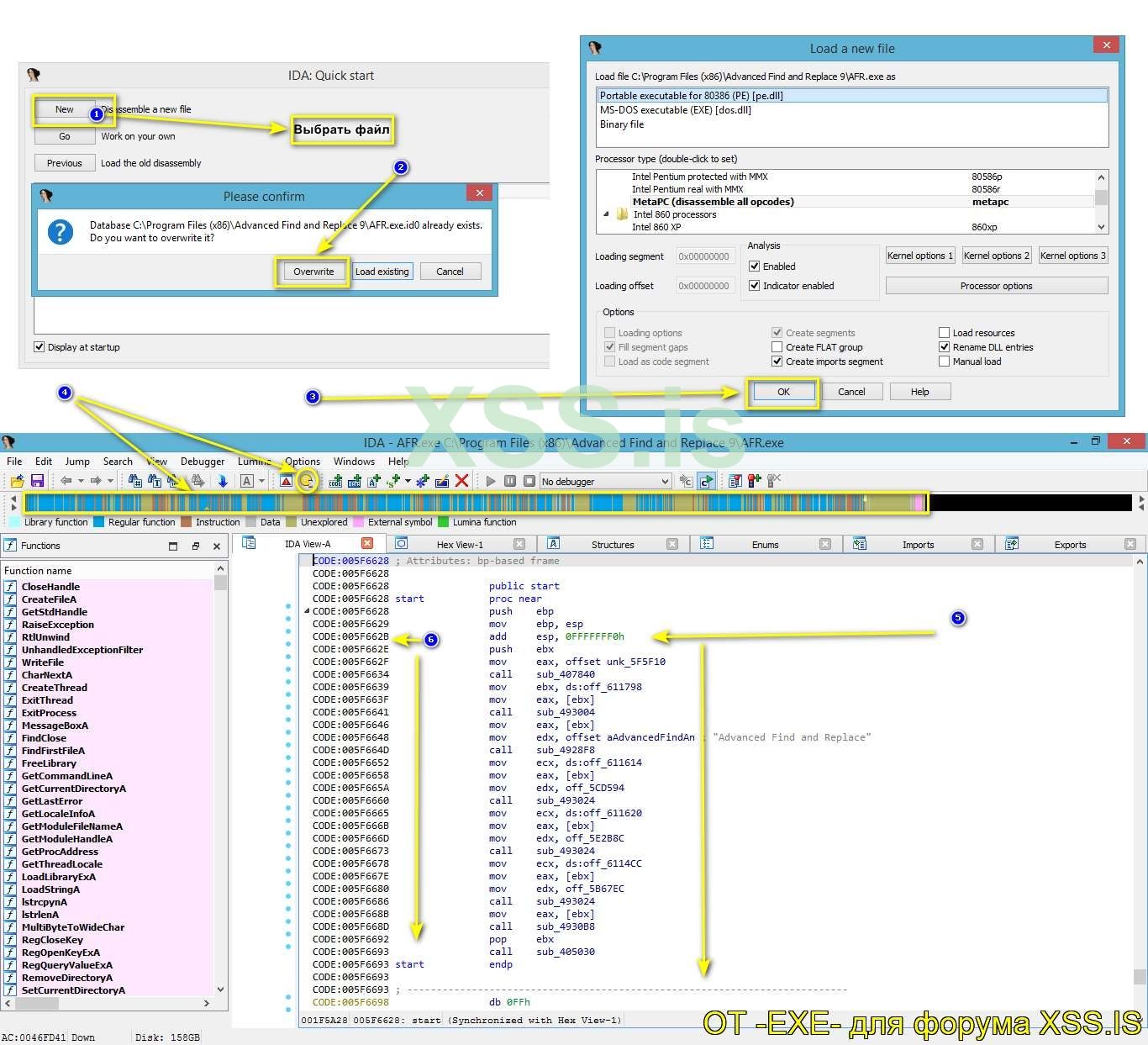Open the jump-forward history dropdown arrow

110,481
